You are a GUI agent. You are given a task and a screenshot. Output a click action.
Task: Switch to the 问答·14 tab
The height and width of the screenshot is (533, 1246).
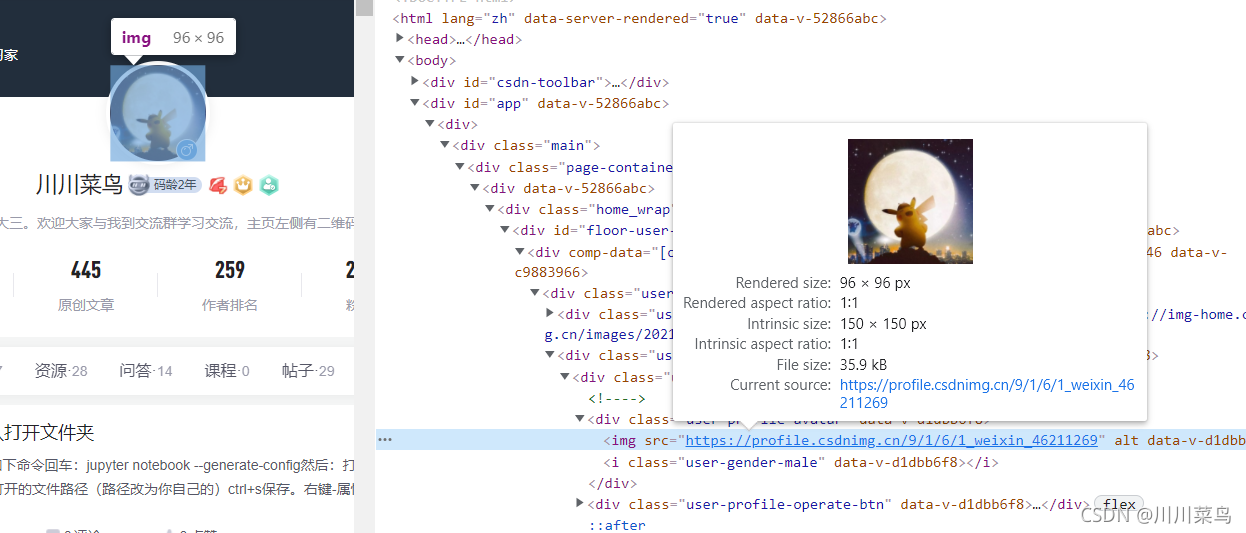point(146,371)
